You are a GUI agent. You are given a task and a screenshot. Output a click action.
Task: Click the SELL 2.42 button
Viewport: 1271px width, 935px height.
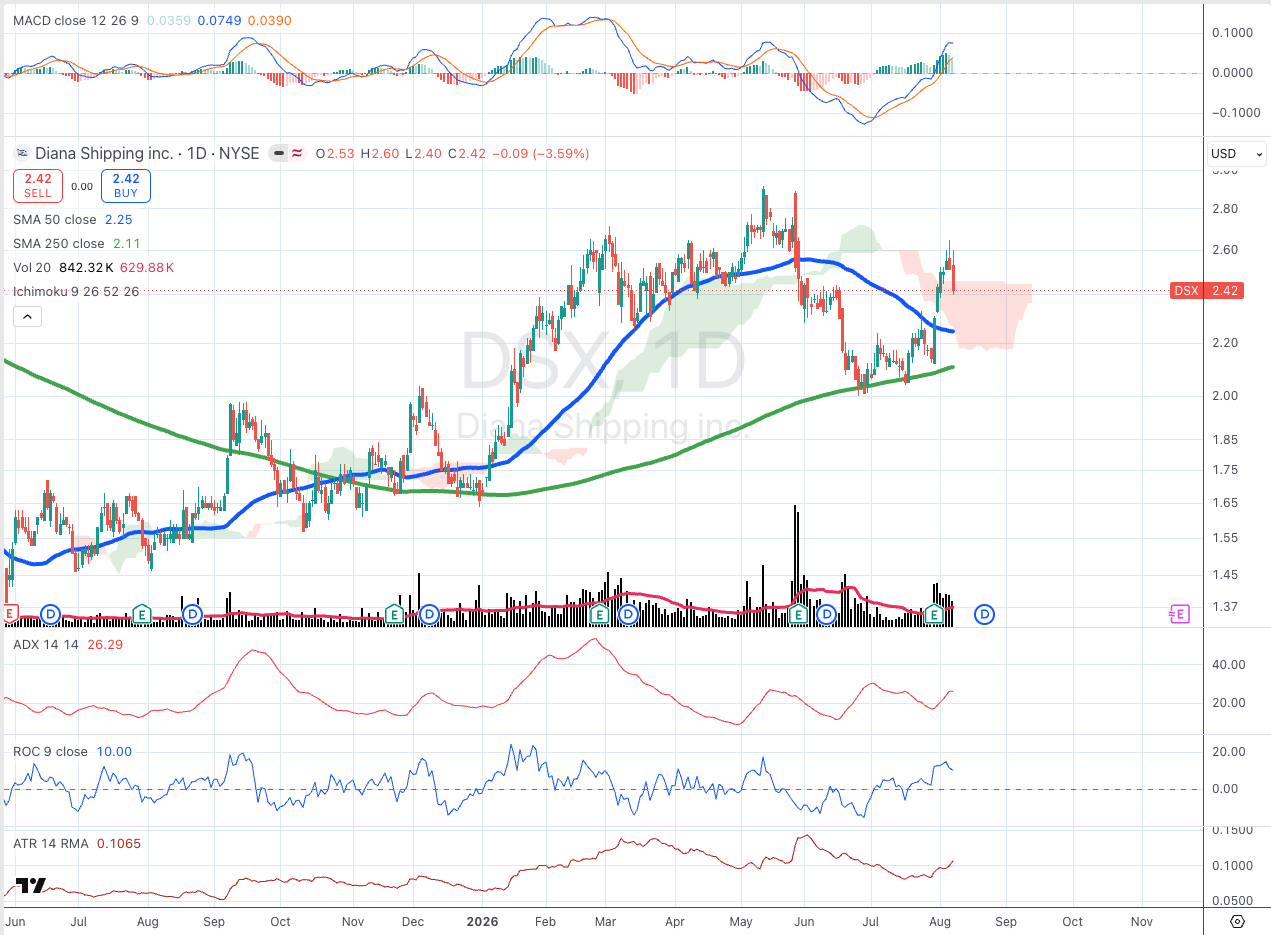pos(38,186)
